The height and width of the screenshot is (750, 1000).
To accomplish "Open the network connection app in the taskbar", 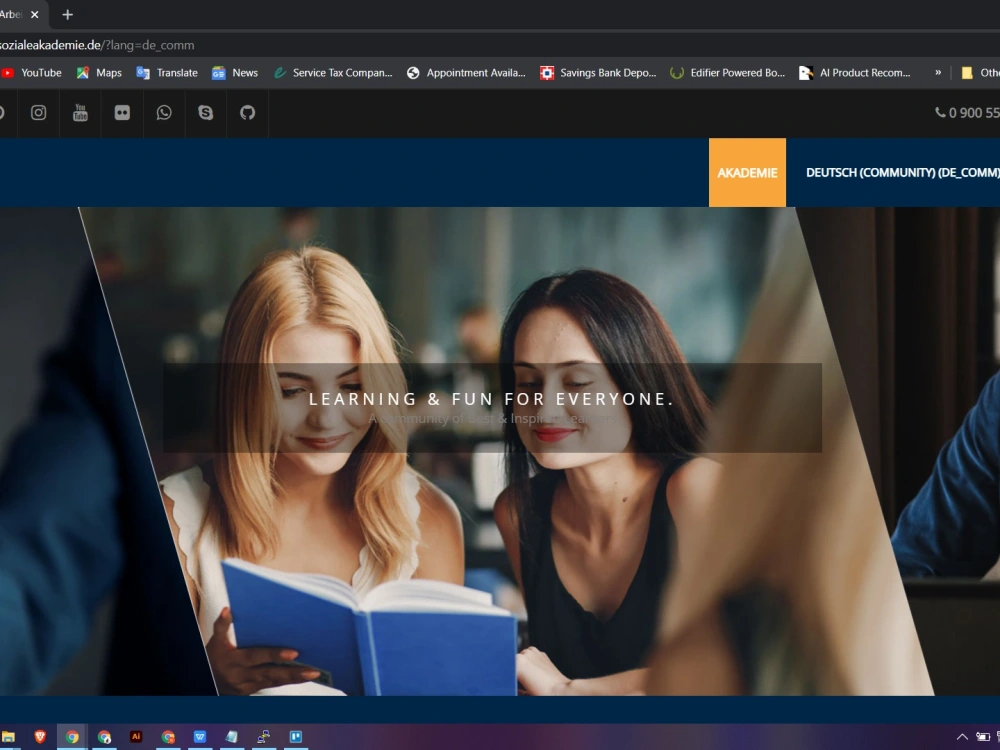I will [263, 737].
